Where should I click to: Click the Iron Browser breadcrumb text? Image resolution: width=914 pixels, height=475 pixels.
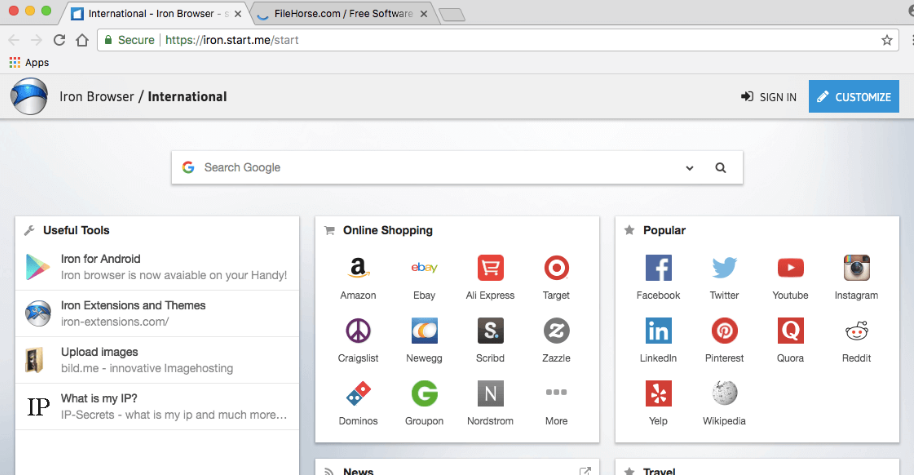97,97
